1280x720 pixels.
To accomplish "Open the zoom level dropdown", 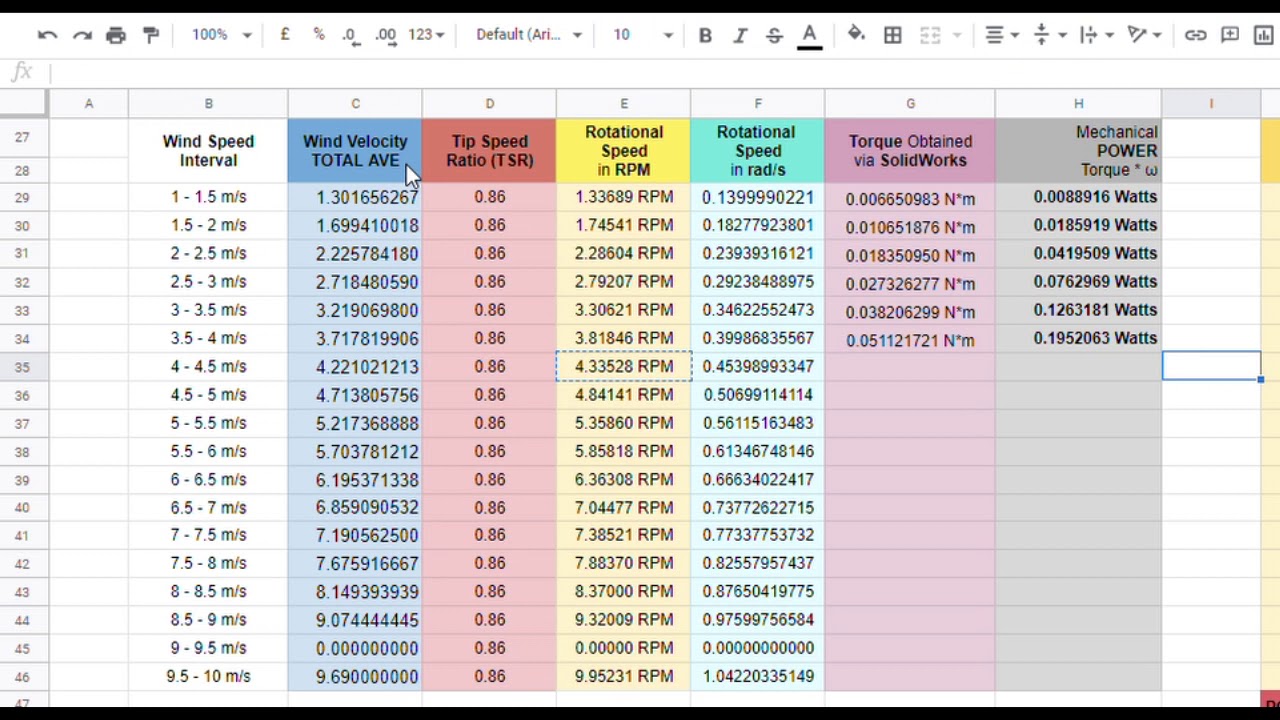I will (222, 35).
